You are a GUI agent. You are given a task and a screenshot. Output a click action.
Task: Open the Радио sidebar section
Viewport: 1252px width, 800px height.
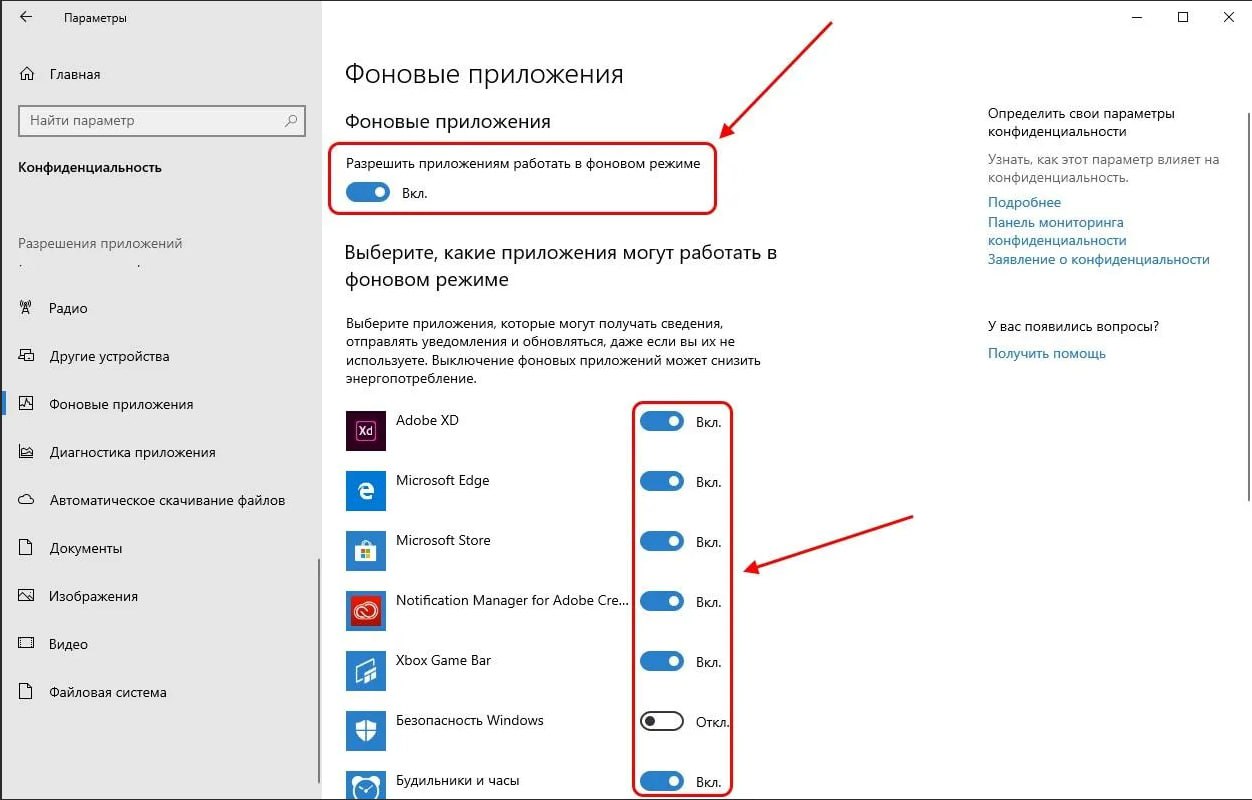point(68,308)
